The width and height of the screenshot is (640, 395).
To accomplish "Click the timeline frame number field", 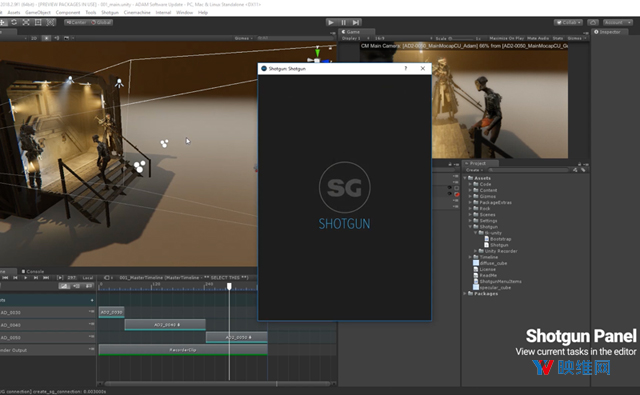I will [x=72, y=277].
